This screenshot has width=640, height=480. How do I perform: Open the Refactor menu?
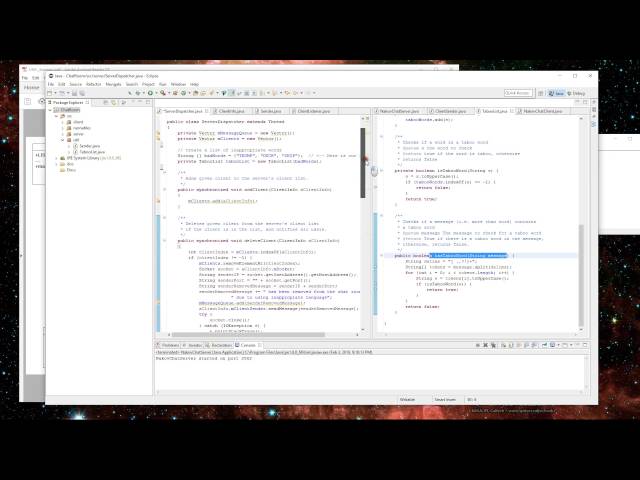93,84
